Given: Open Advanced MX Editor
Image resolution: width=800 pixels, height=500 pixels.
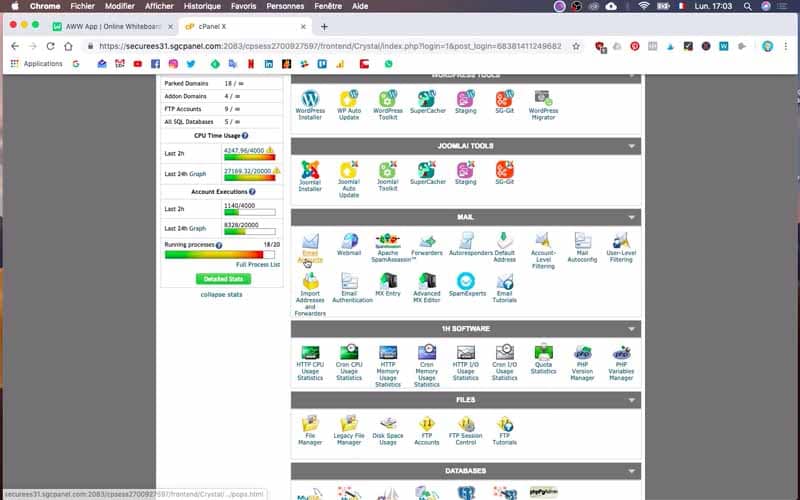Looking at the screenshot, I should [x=427, y=289].
